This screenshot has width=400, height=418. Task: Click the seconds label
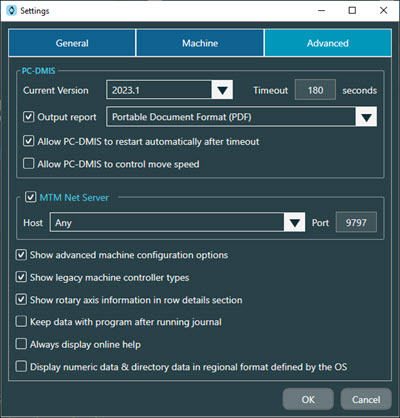[359, 91]
